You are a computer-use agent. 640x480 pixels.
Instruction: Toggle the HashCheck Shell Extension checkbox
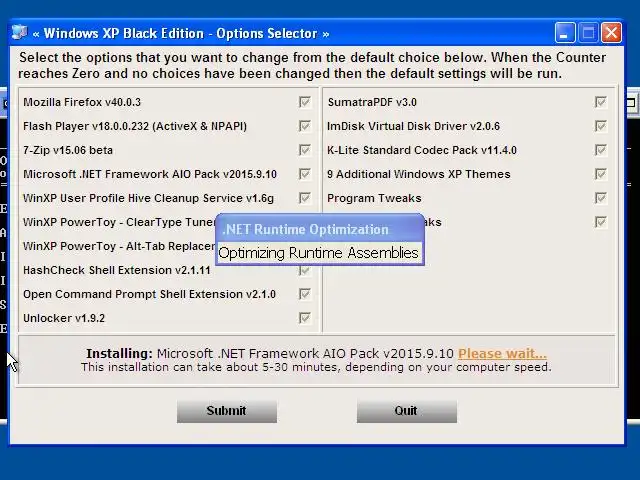[x=304, y=270]
